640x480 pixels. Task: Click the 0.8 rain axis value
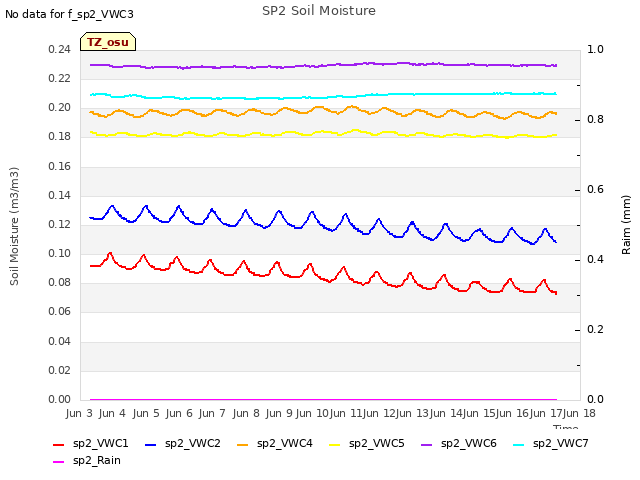[595, 120]
